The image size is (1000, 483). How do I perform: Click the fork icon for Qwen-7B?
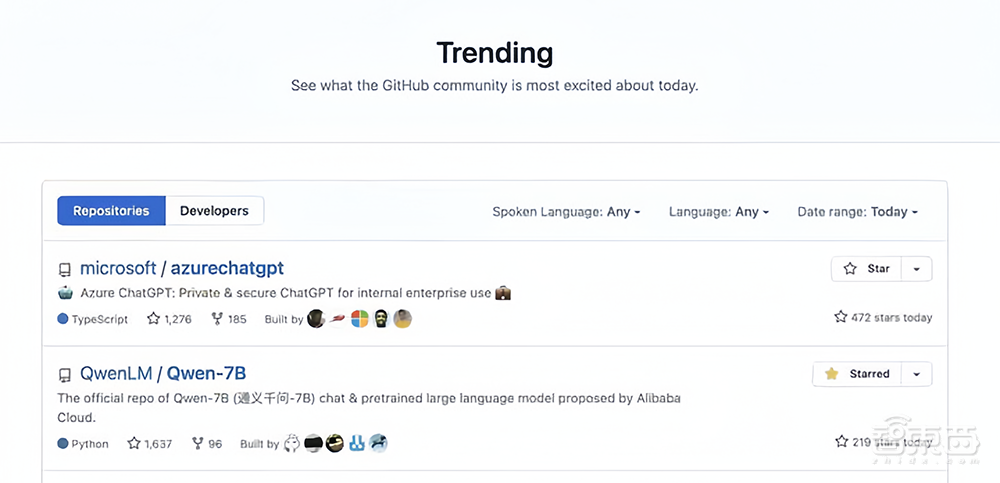197,443
